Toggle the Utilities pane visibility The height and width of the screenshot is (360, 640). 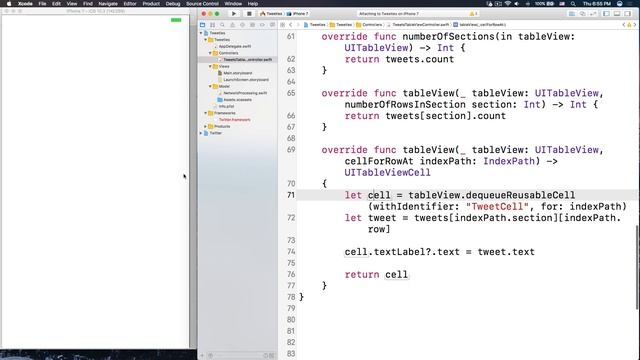coord(628,13)
